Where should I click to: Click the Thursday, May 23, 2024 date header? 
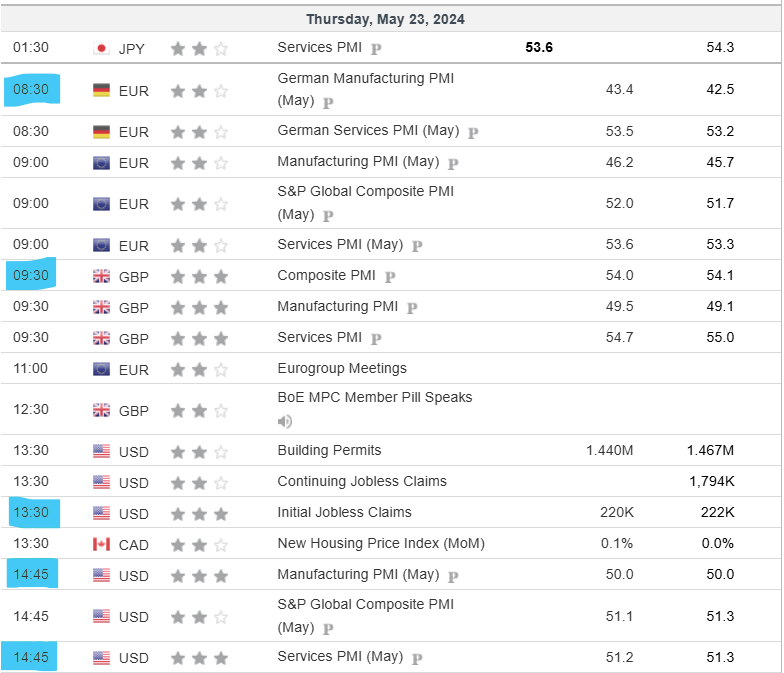coord(385,19)
